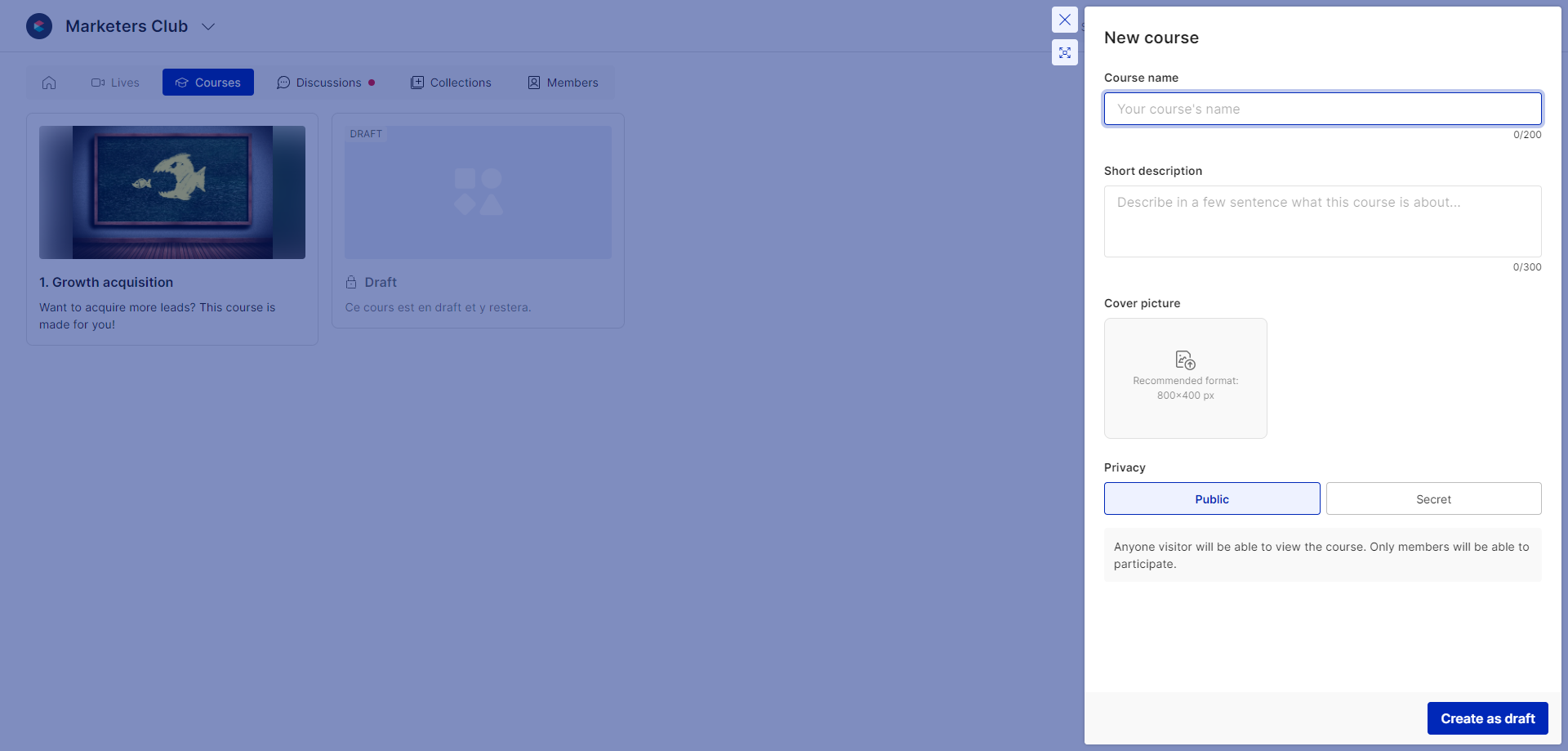
Task: Click the cover picture upload icon
Action: pos(1185,360)
